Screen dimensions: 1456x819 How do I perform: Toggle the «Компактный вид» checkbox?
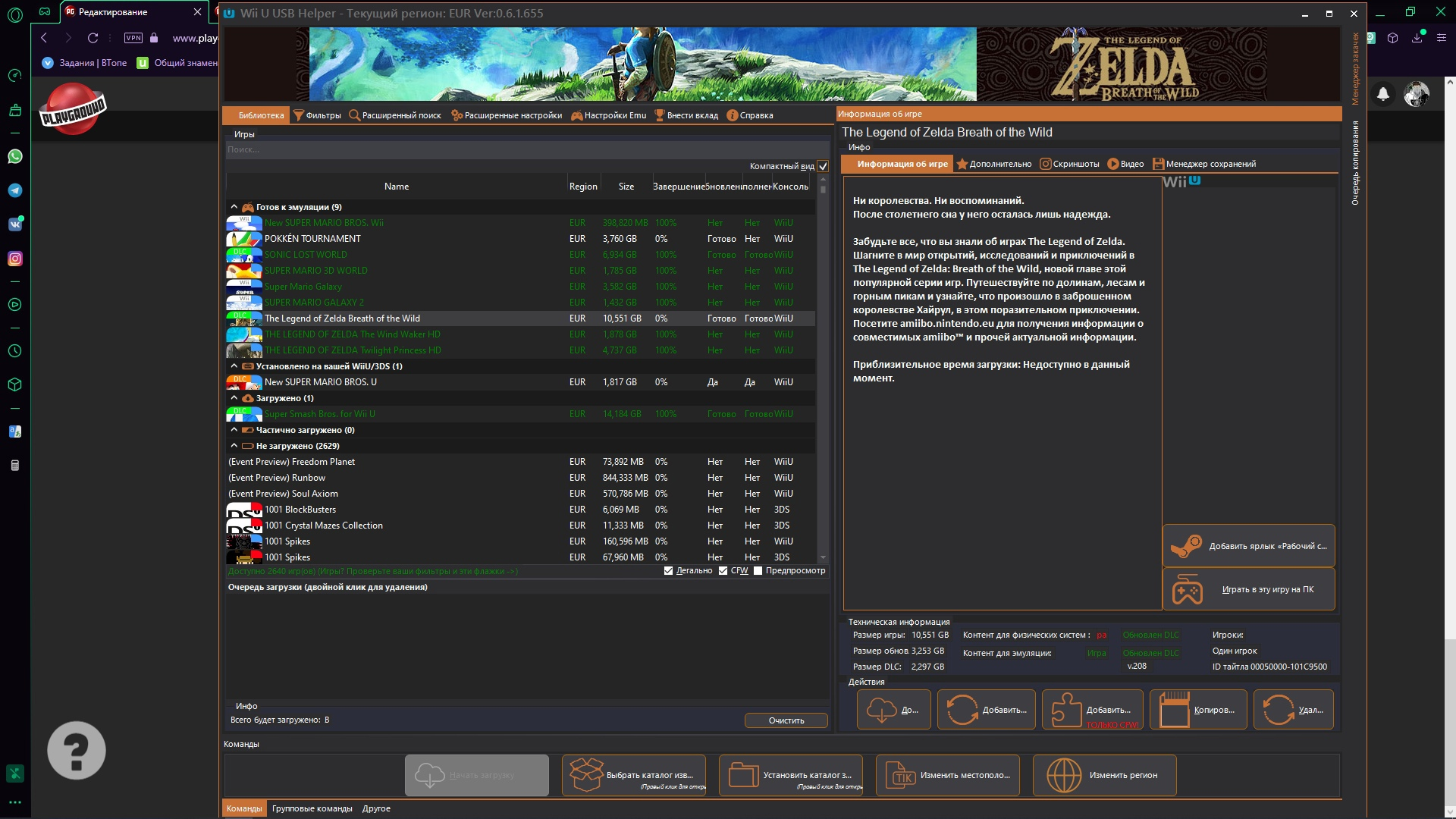click(x=823, y=166)
